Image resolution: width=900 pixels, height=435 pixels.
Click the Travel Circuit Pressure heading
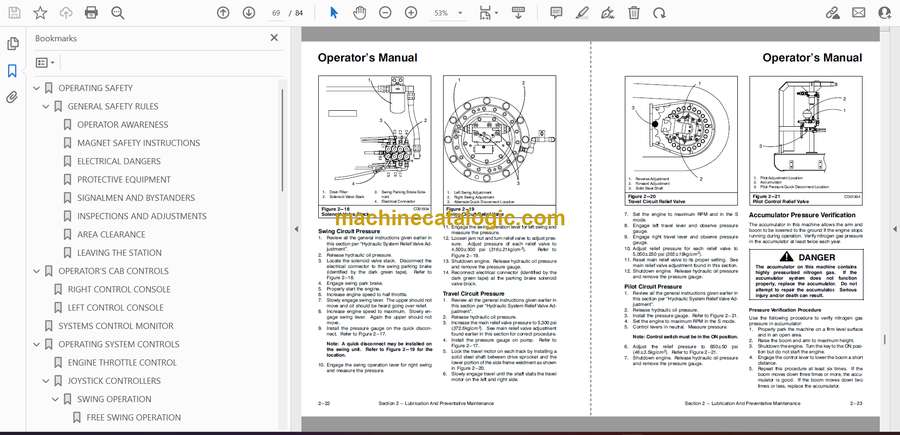tap(474, 293)
